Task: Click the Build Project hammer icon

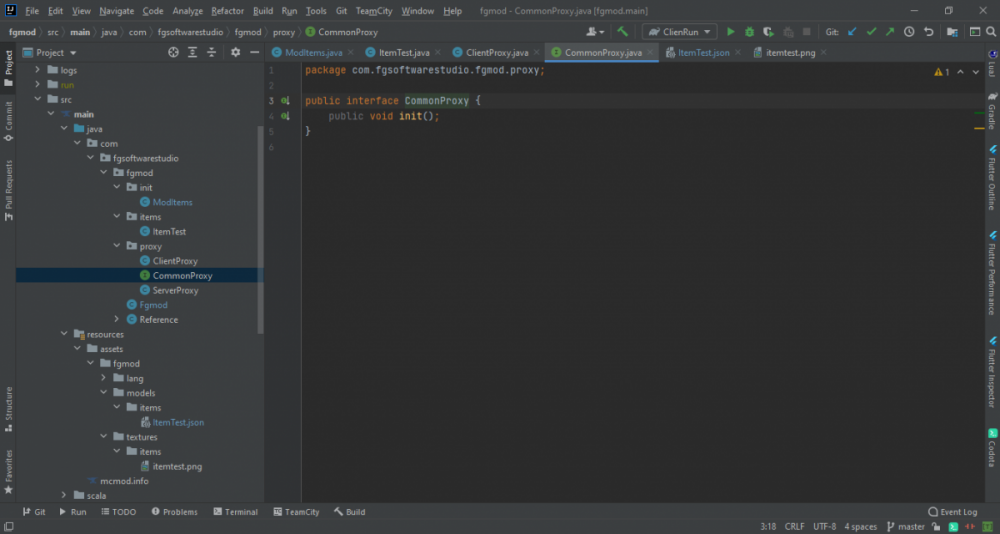Action: coord(622,32)
